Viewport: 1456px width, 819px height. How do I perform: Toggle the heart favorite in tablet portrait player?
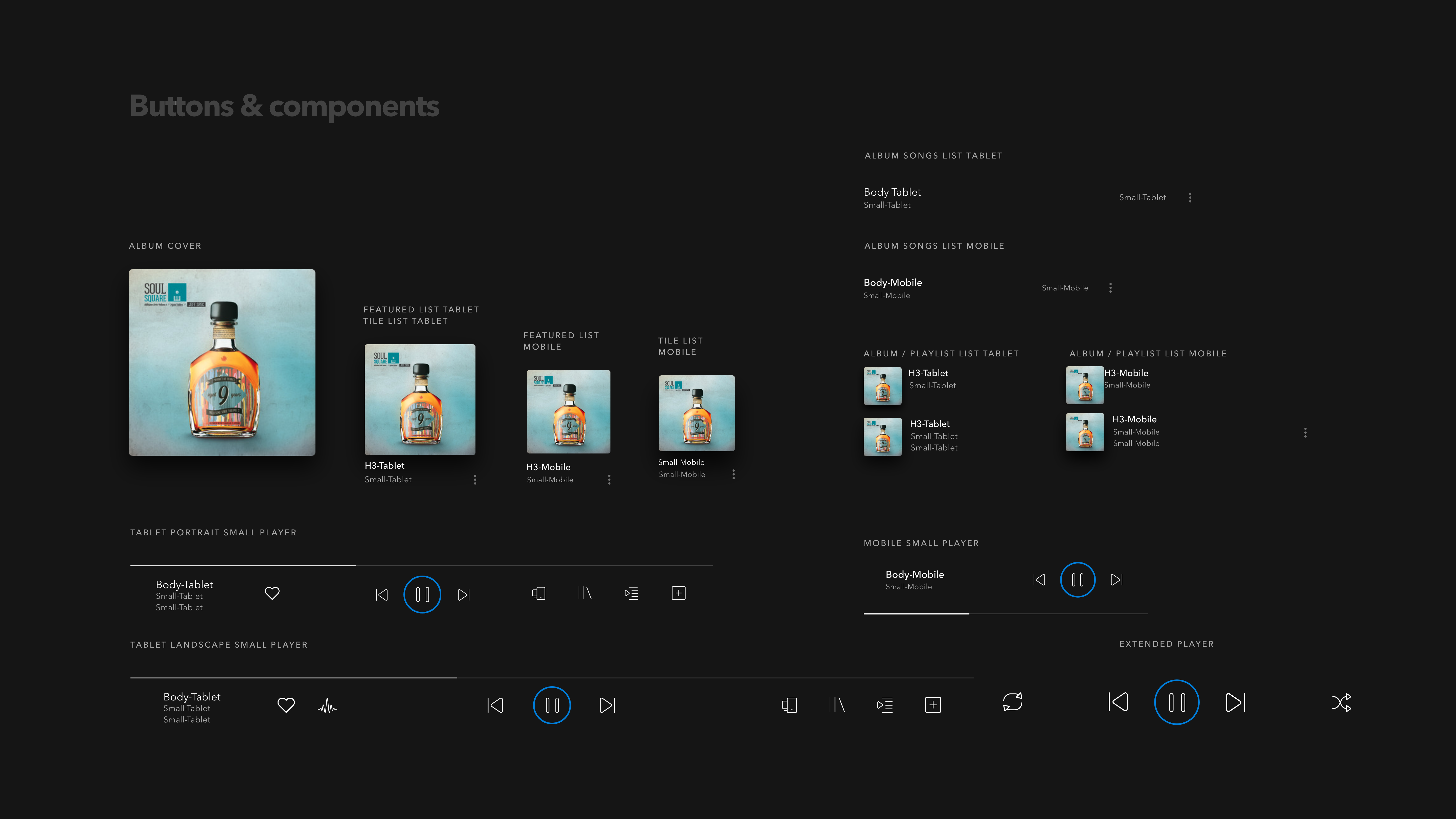coord(272,594)
